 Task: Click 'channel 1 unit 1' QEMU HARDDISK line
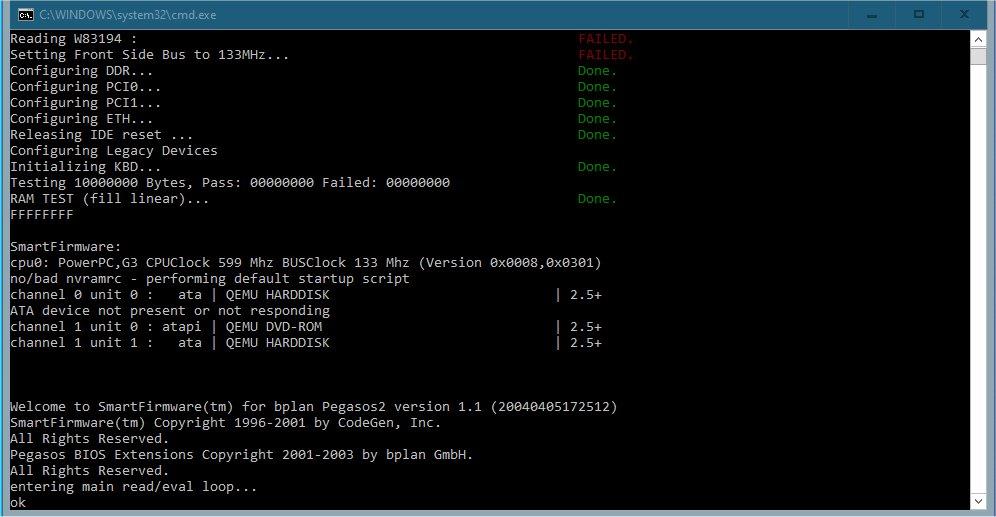(306, 343)
